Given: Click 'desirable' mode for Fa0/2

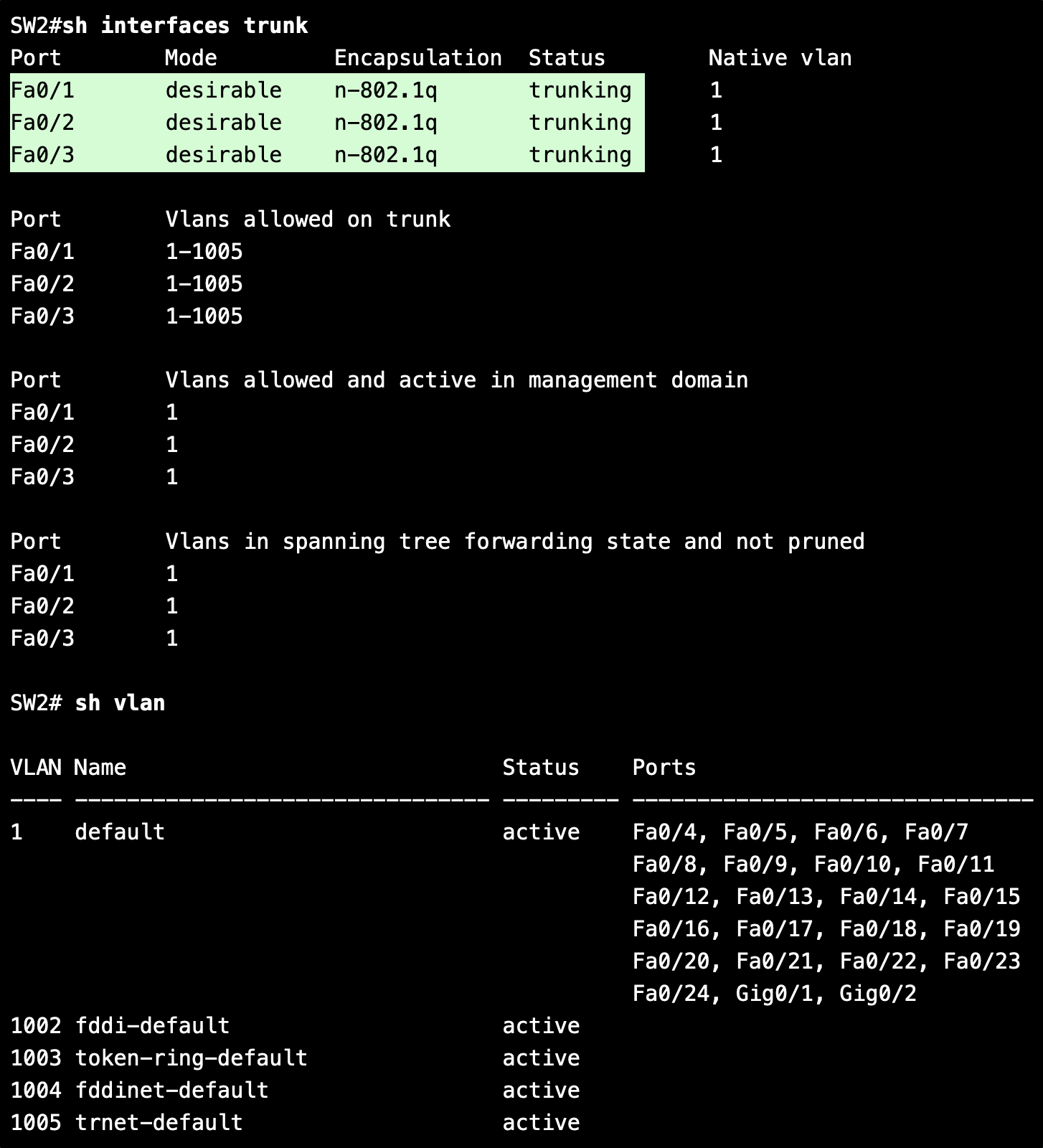Looking at the screenshot, I should click(224, 123).
